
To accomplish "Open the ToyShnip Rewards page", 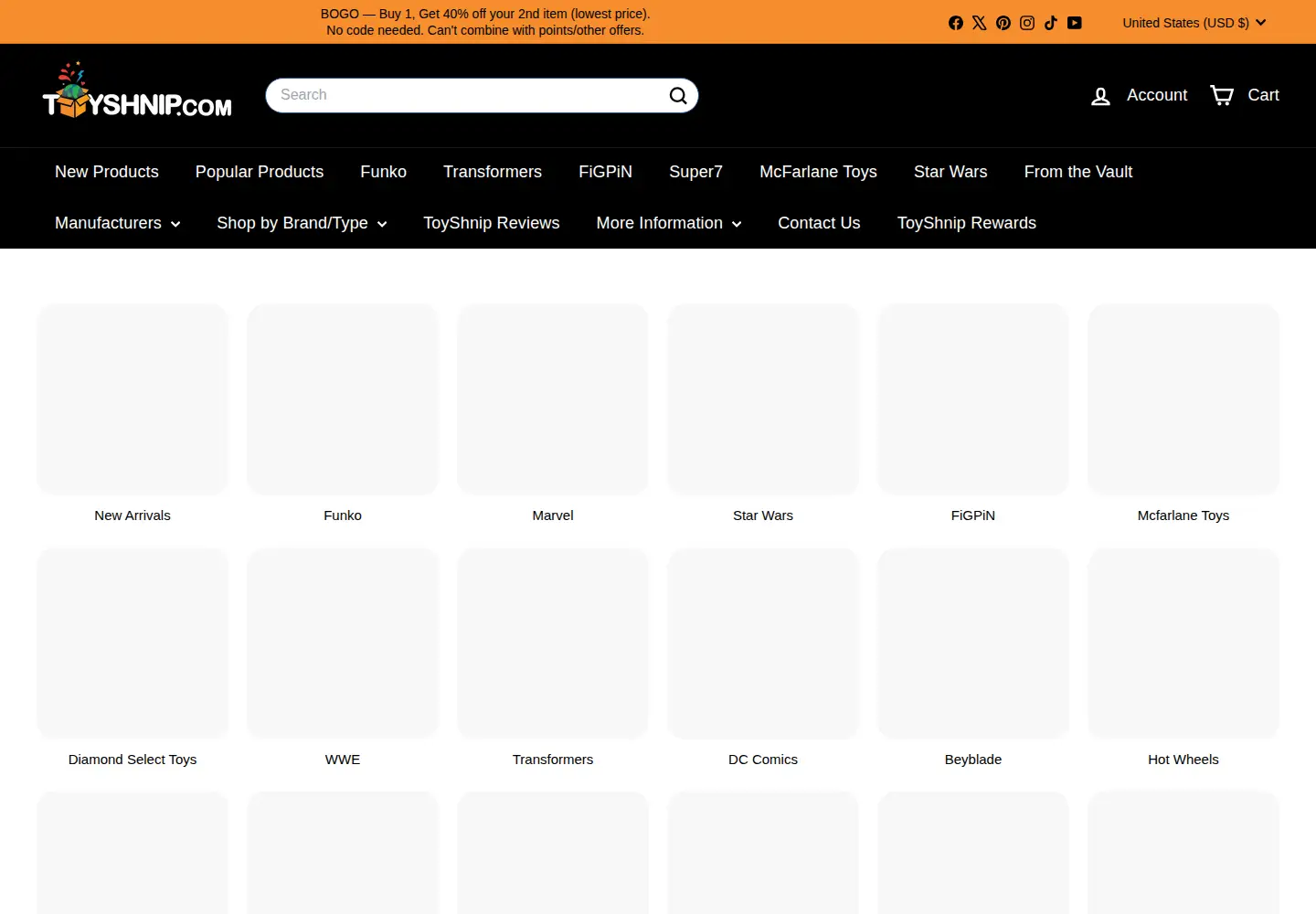I will [967, 223].
